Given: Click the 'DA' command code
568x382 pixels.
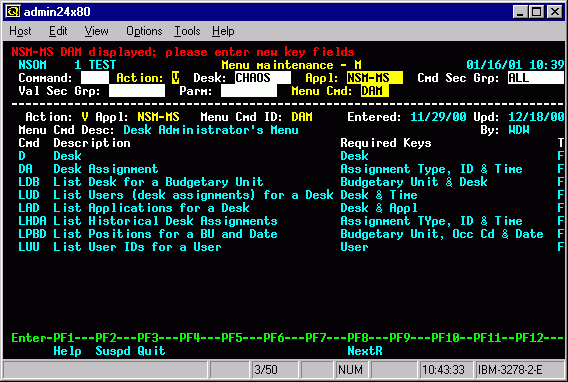Looking at the screenshot, I should [25, 169].
